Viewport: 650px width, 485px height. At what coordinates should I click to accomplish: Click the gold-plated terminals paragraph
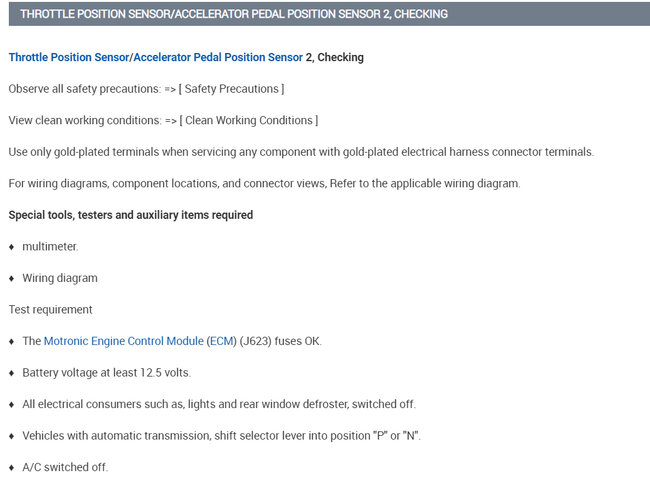300,152
